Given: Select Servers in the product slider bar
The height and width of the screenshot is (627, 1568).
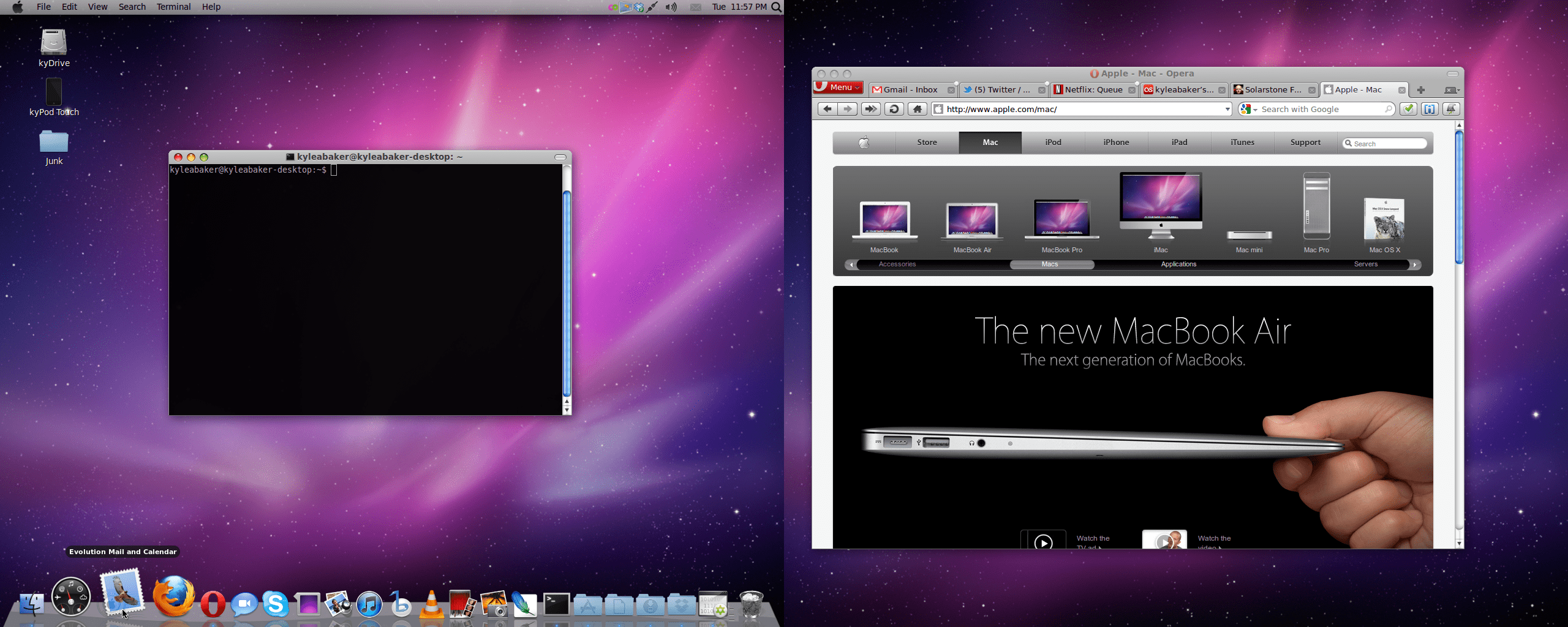Looking at the screenshot, I should pyautogui.click(x=1366, y=265).
